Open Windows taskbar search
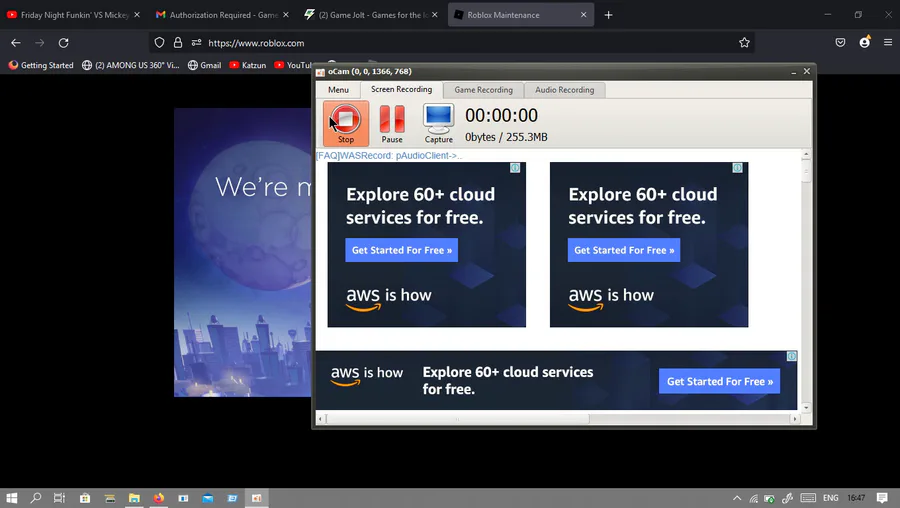 pos(36,498)
